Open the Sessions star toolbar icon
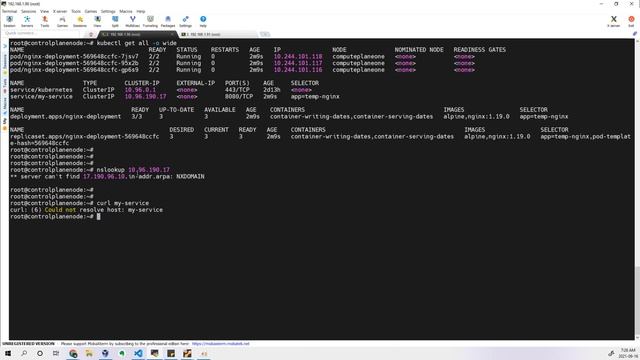The image size is (640, 360). pyautogui.click(x=80, y=22)
